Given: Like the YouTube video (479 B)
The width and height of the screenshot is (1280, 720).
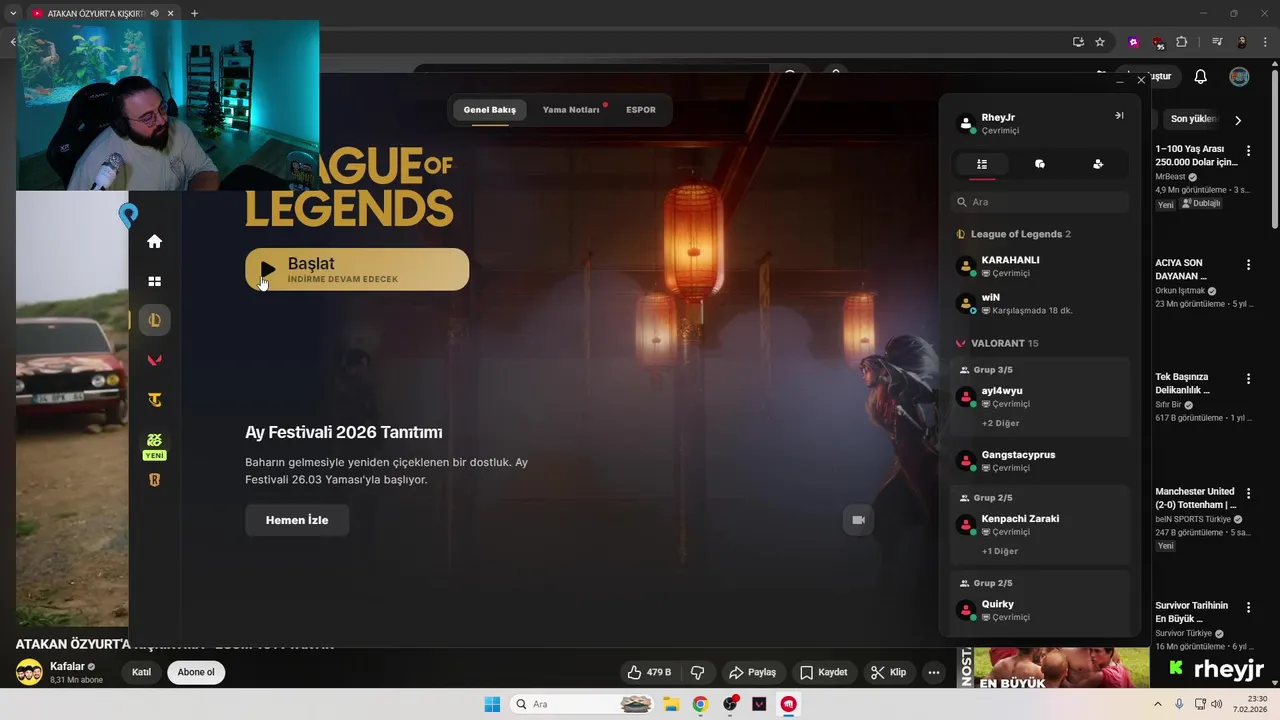Looking at the screenshot, I should (x=649, y=672).
